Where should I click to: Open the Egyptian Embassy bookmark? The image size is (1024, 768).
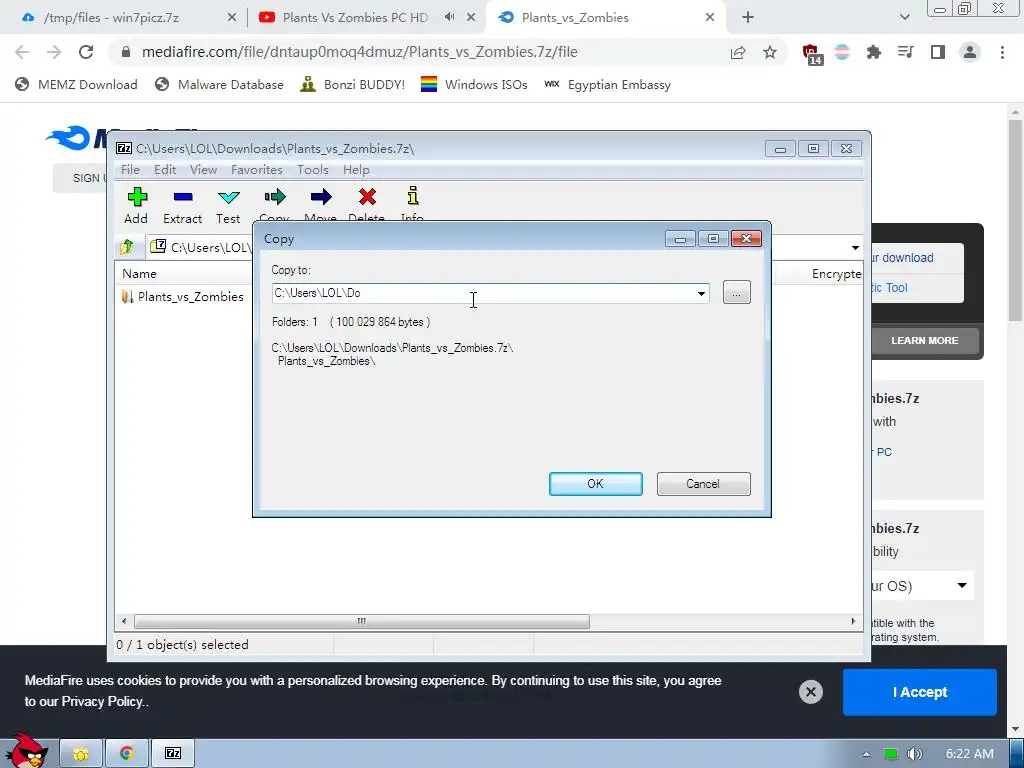607,84
